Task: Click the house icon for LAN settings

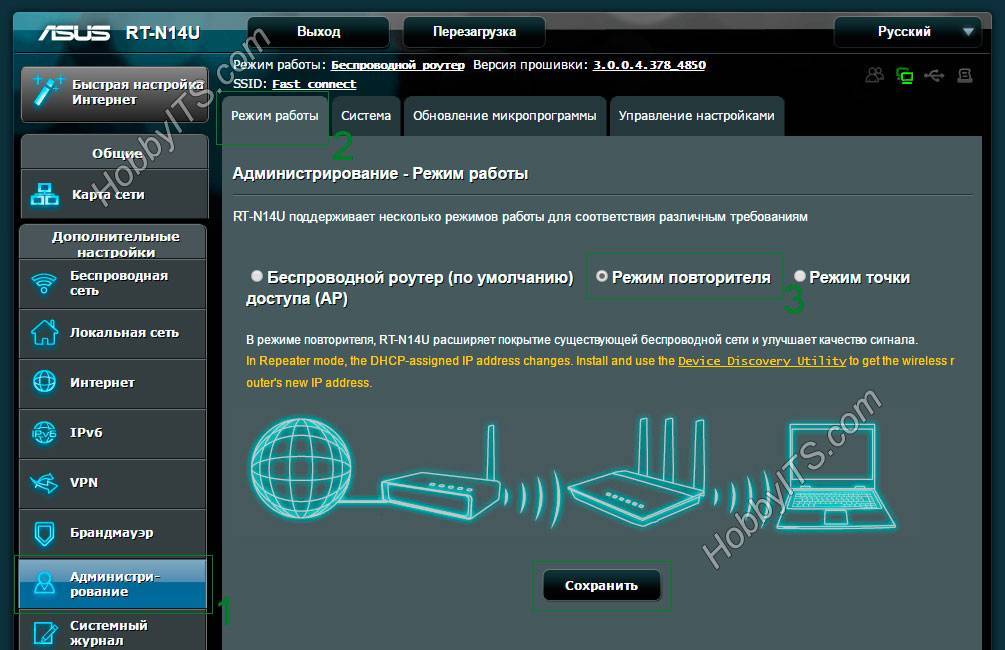Action: click(x=45, y=333)
